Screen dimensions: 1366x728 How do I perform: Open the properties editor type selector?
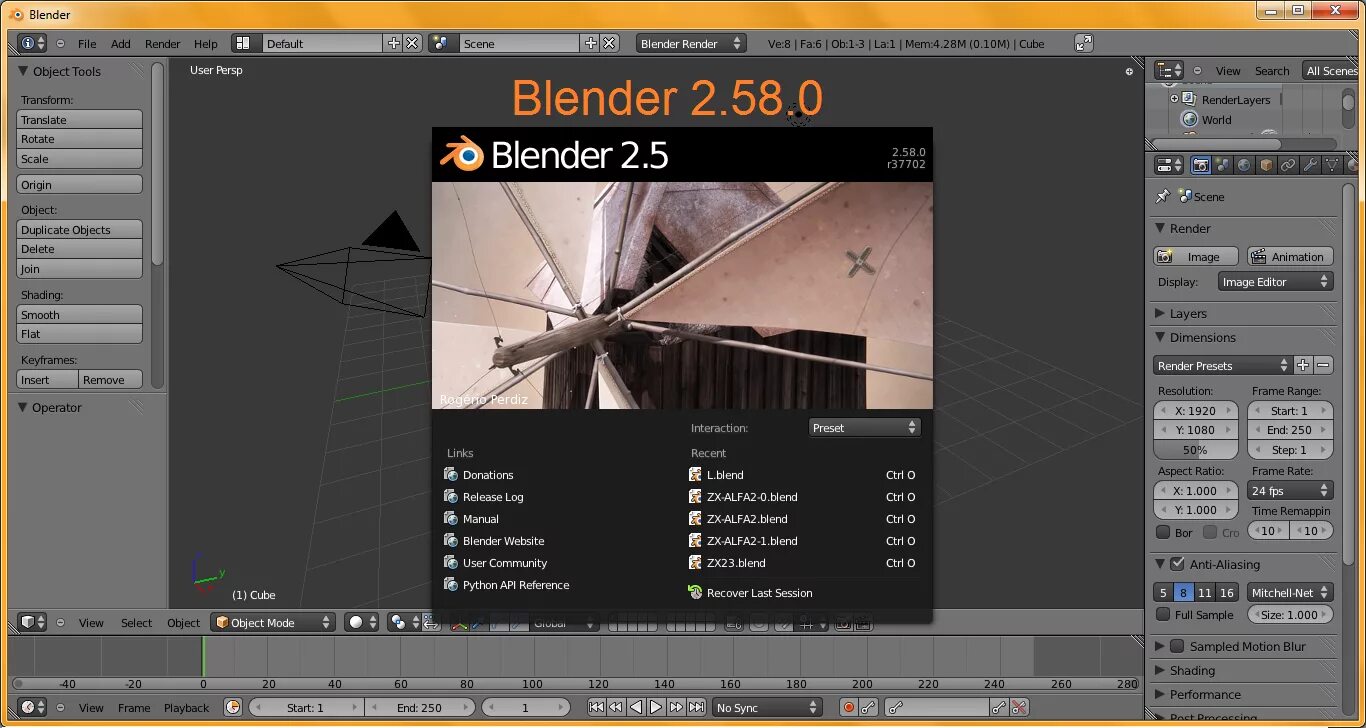click(1168, 165)
